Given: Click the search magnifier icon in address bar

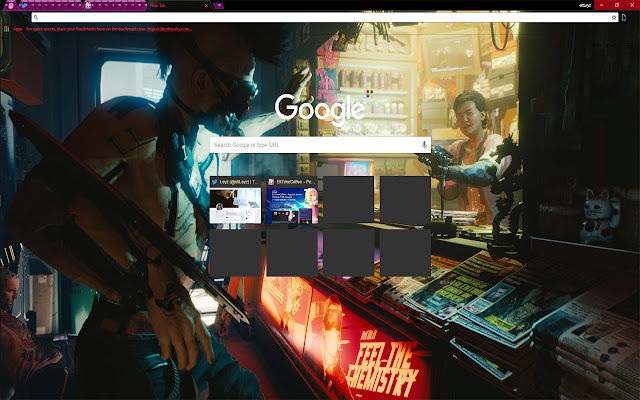Looking at the screenshot, I should (36, 18).
